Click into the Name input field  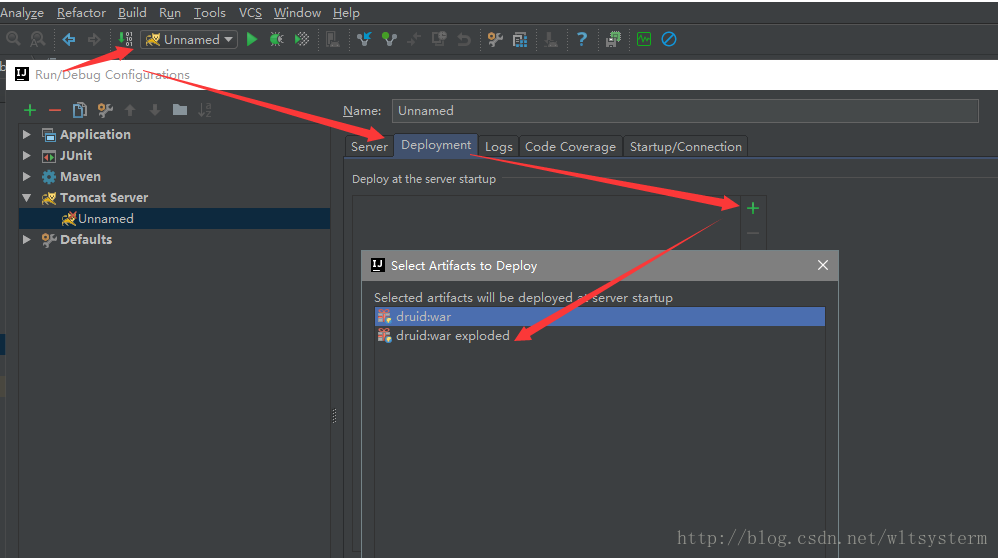coord(685,111)
